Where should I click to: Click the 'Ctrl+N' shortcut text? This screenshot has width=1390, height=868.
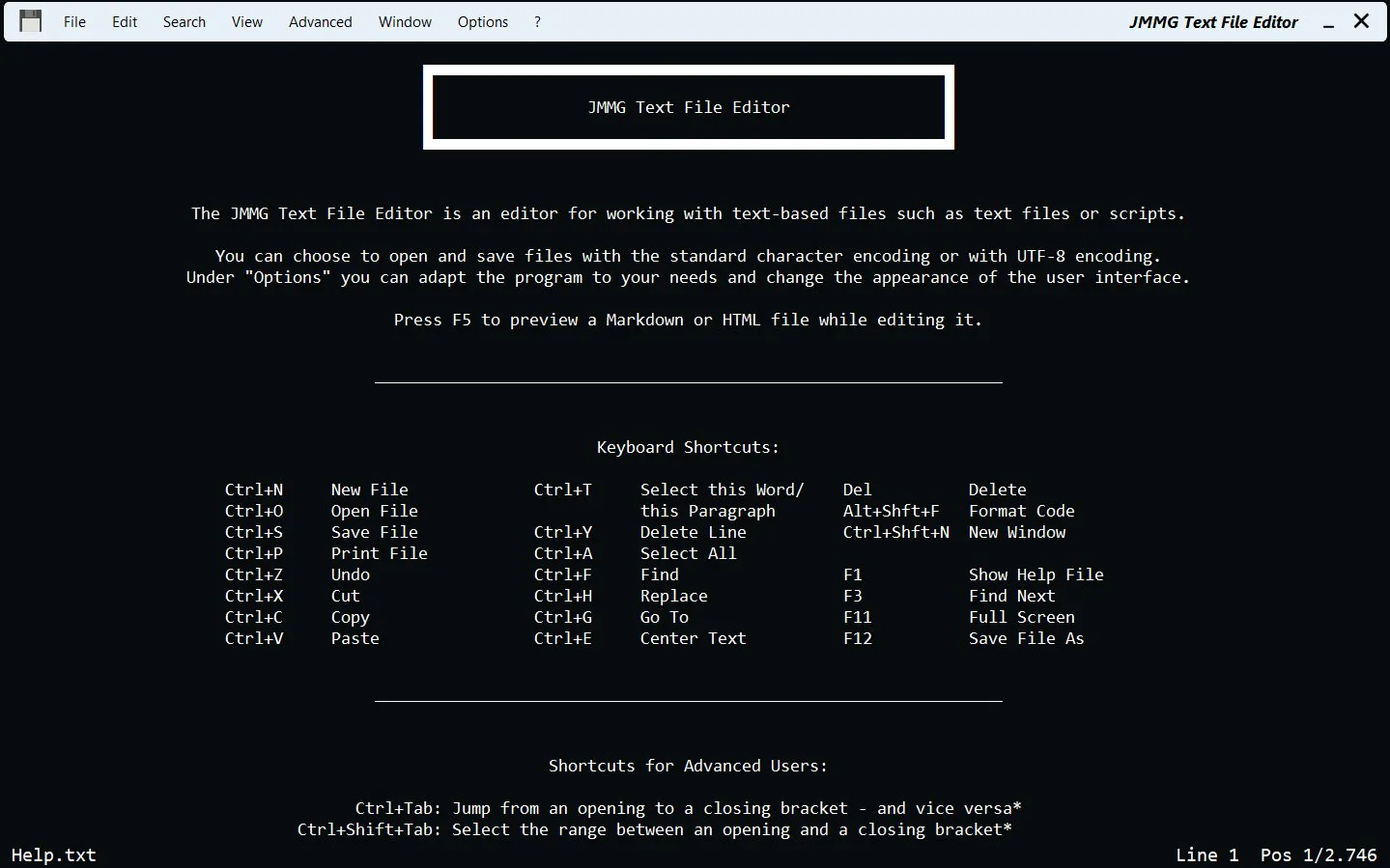point(254,490)
